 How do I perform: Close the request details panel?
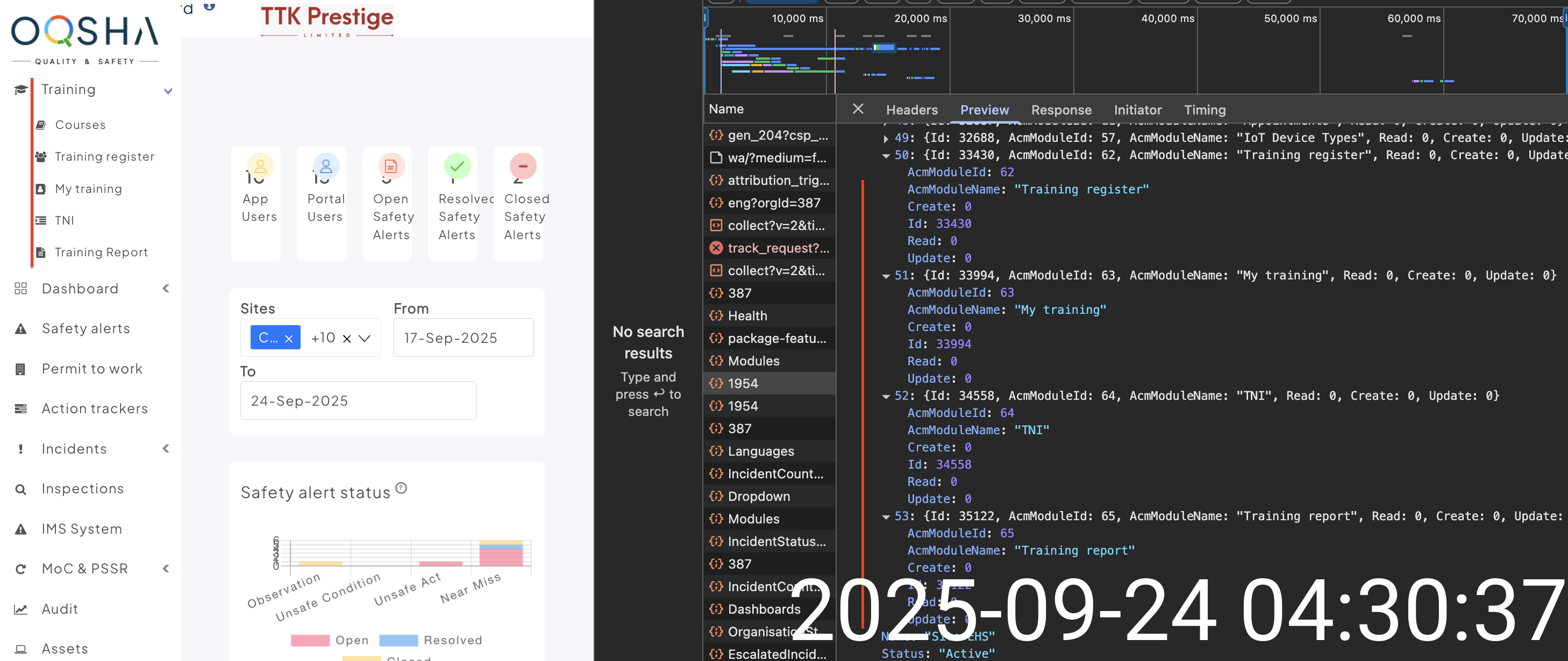point(858,109)
